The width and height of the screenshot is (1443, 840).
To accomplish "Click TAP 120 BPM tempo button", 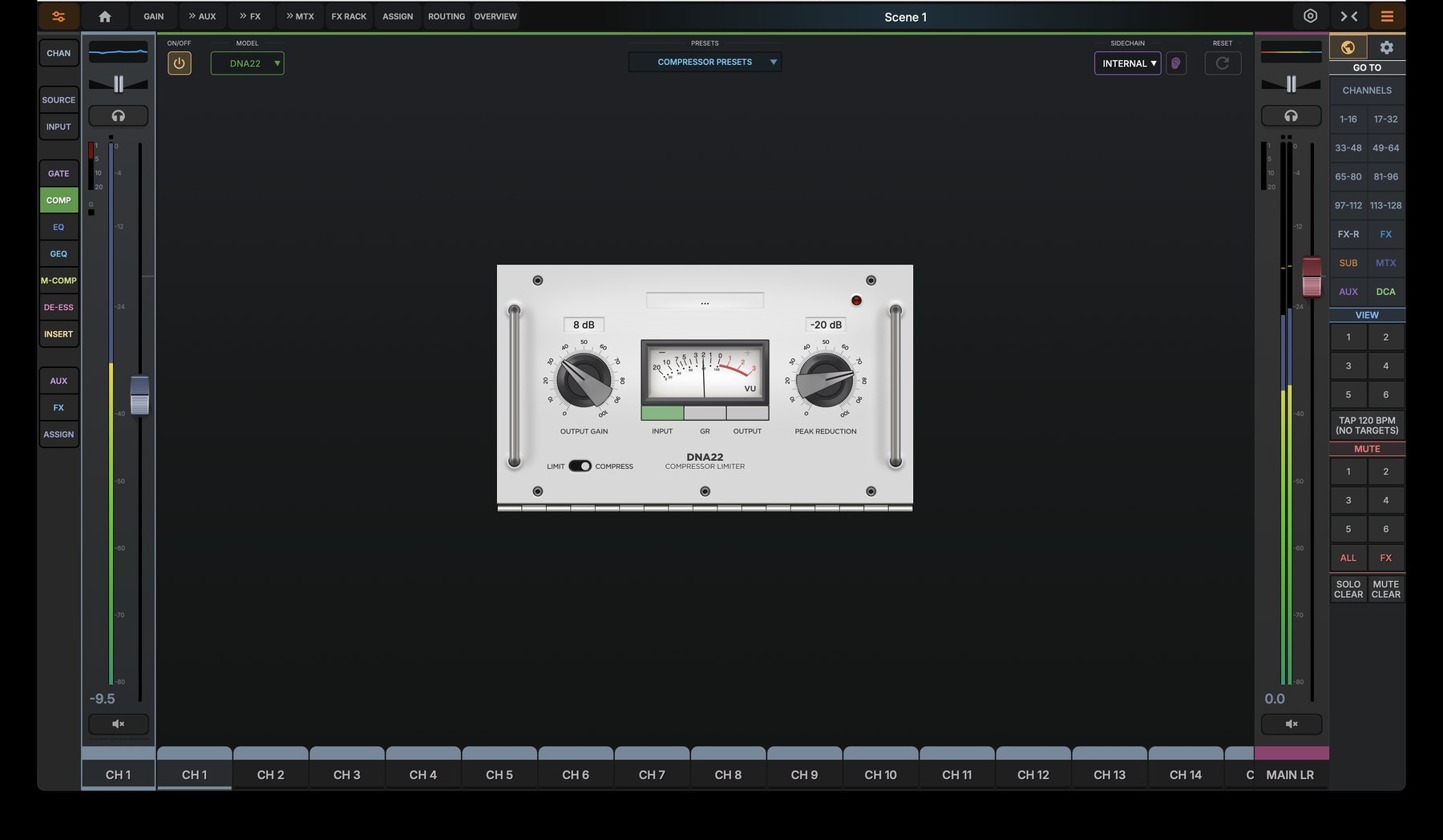I will 1367,426.
